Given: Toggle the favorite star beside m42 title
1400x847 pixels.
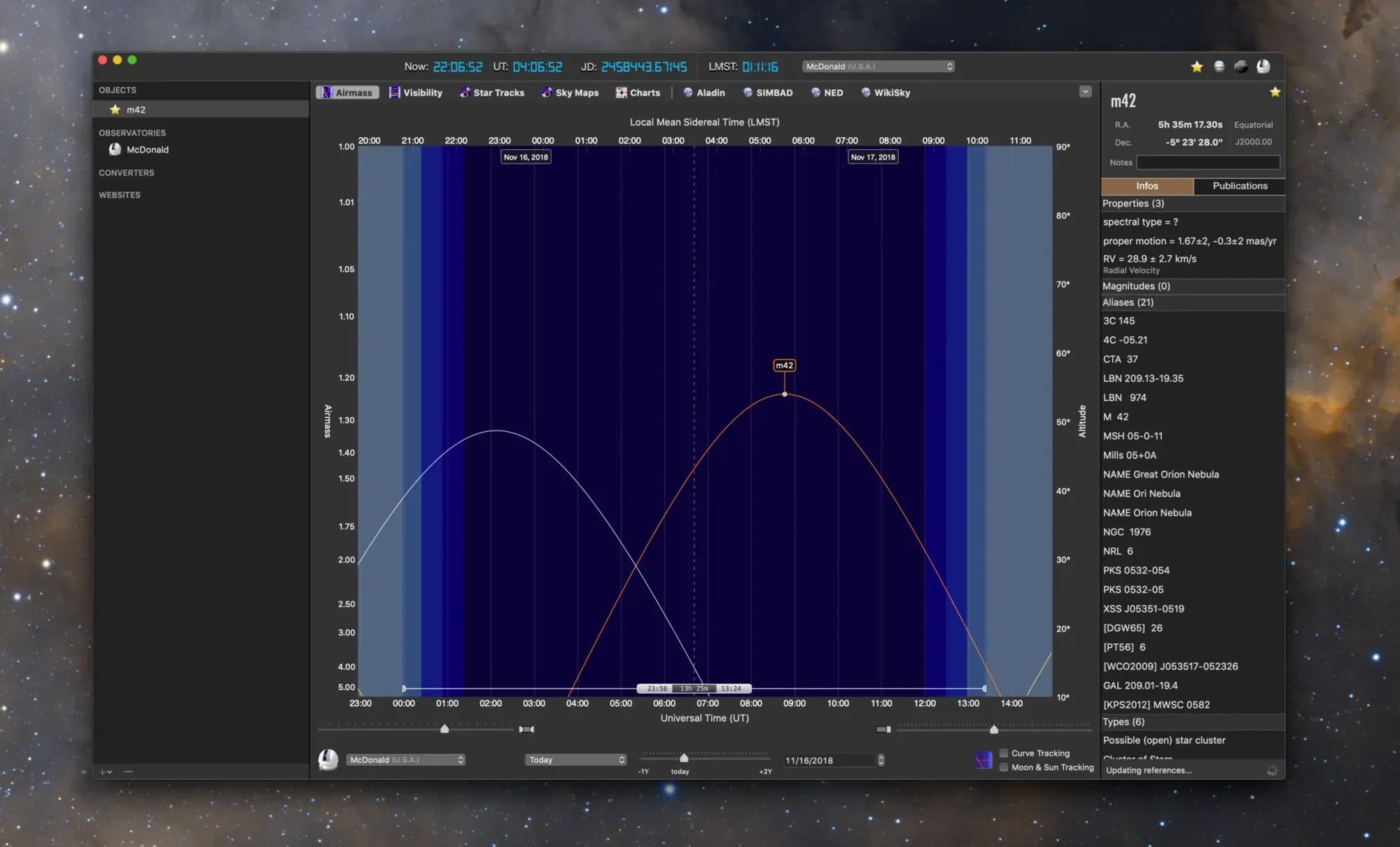Looking at the screenshot, I should click(1275, 92).
